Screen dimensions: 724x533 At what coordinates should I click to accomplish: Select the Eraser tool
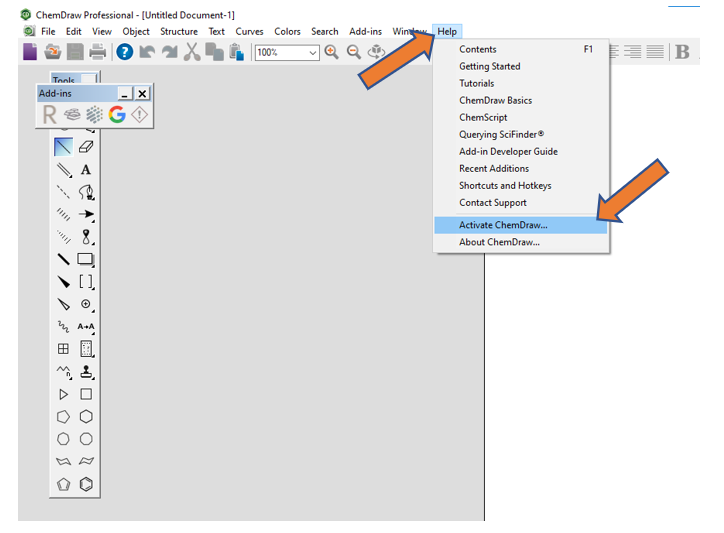click(86, 147)
